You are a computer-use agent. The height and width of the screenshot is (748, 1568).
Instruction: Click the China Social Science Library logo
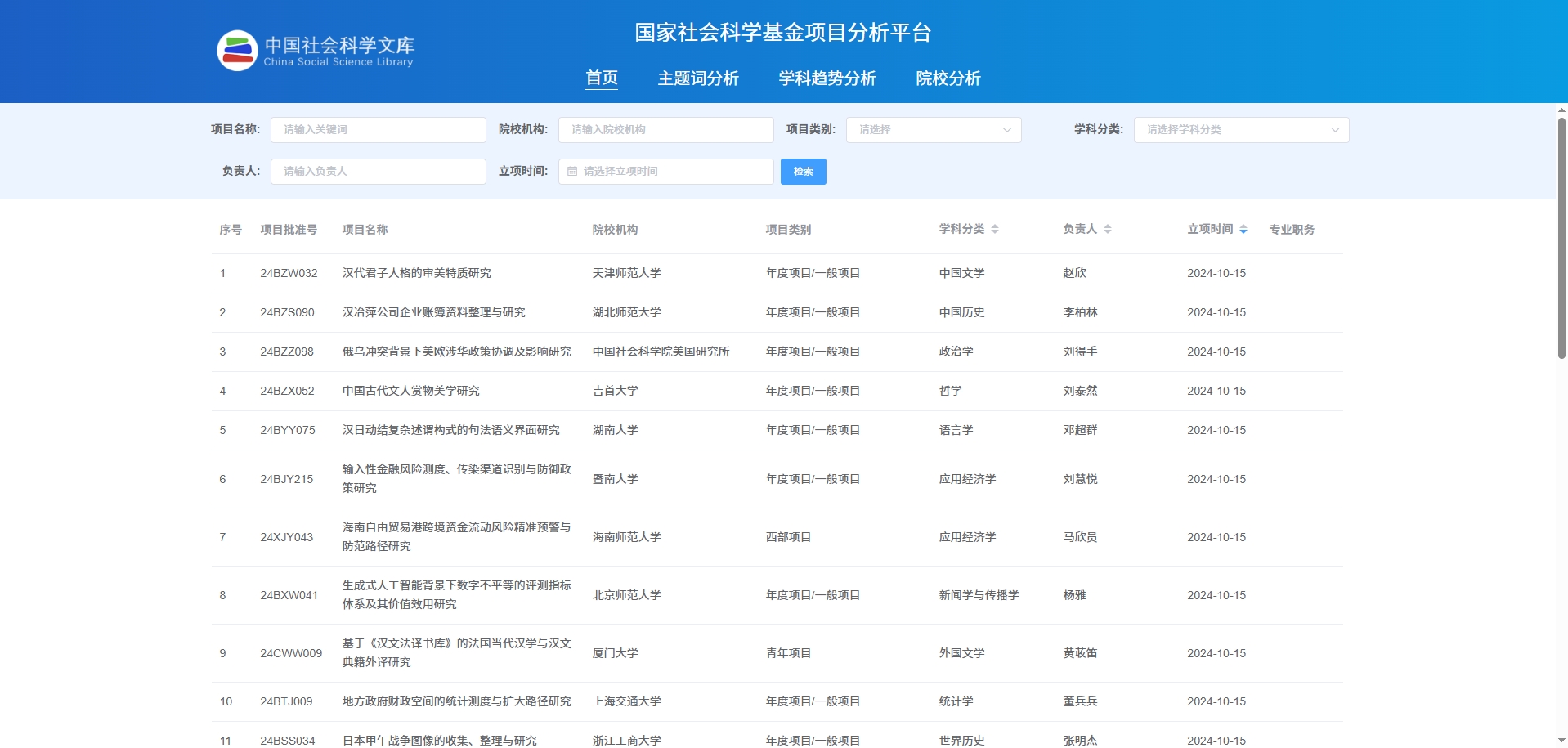[316, 51]
